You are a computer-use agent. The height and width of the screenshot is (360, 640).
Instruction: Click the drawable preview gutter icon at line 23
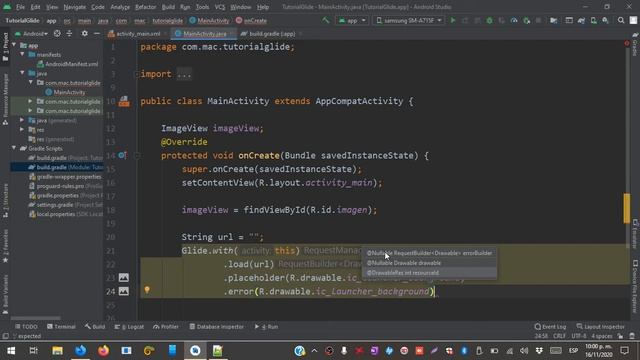pos(124,278)
